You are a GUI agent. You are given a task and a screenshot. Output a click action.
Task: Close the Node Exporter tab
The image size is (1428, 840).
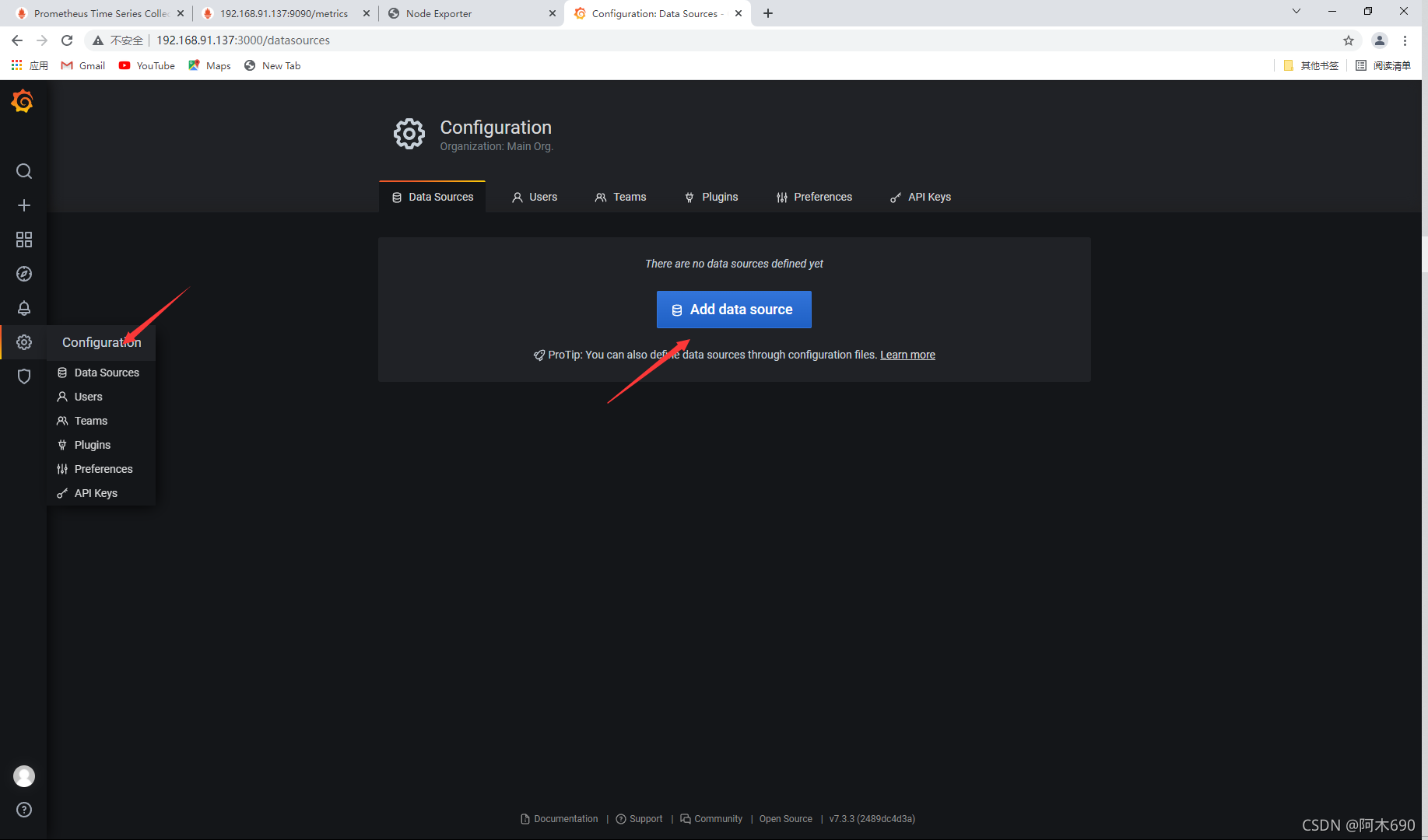coord(553,13)
